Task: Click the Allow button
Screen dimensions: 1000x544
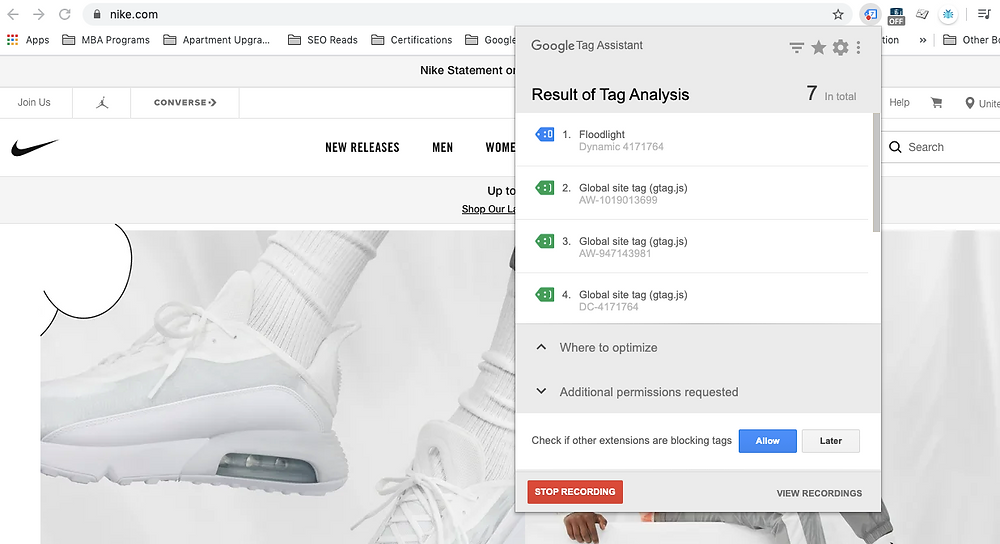Action: pyautogui.click(x=767, y=441)
